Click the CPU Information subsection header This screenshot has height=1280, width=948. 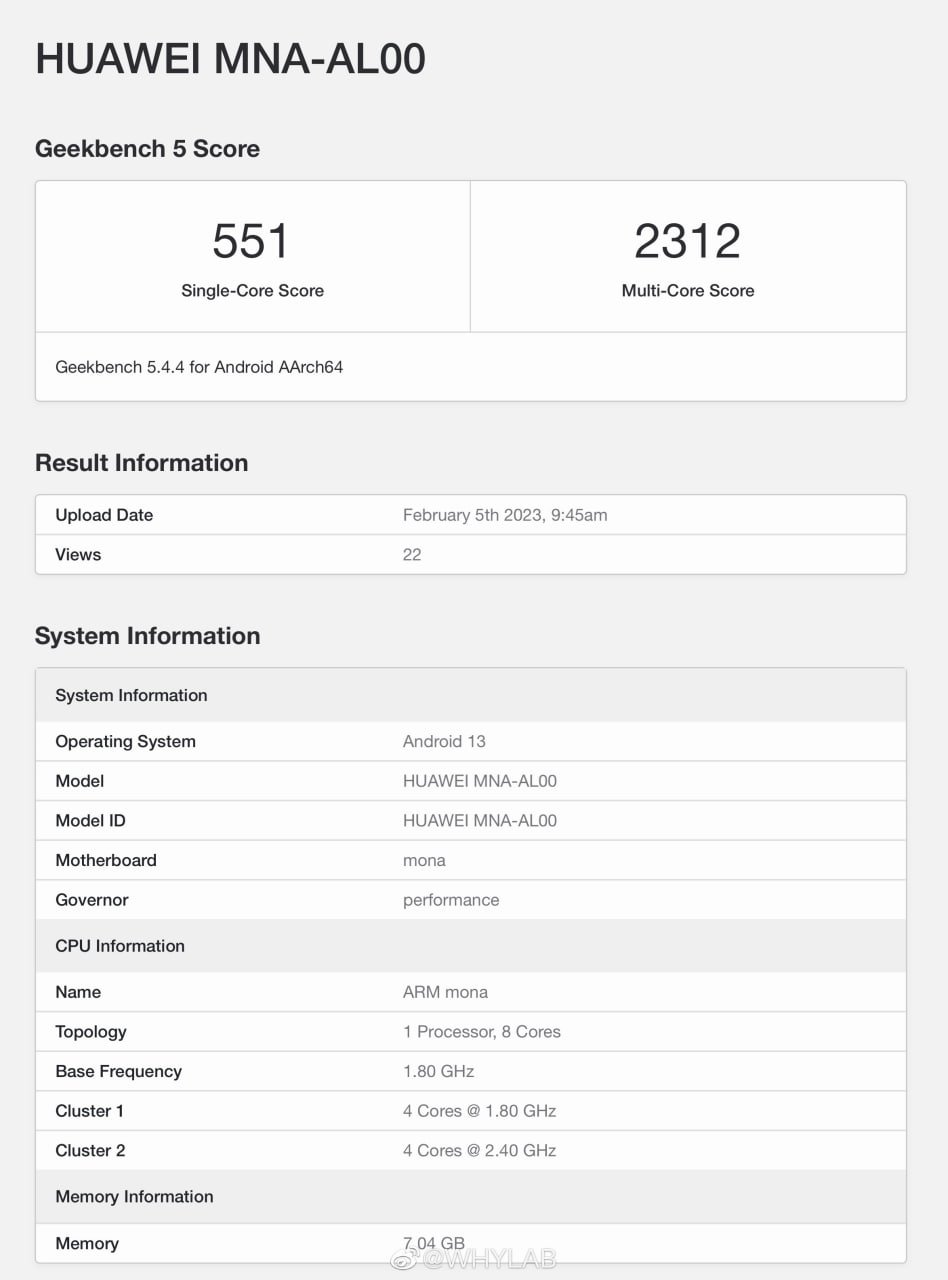click(x=119, y=946)
